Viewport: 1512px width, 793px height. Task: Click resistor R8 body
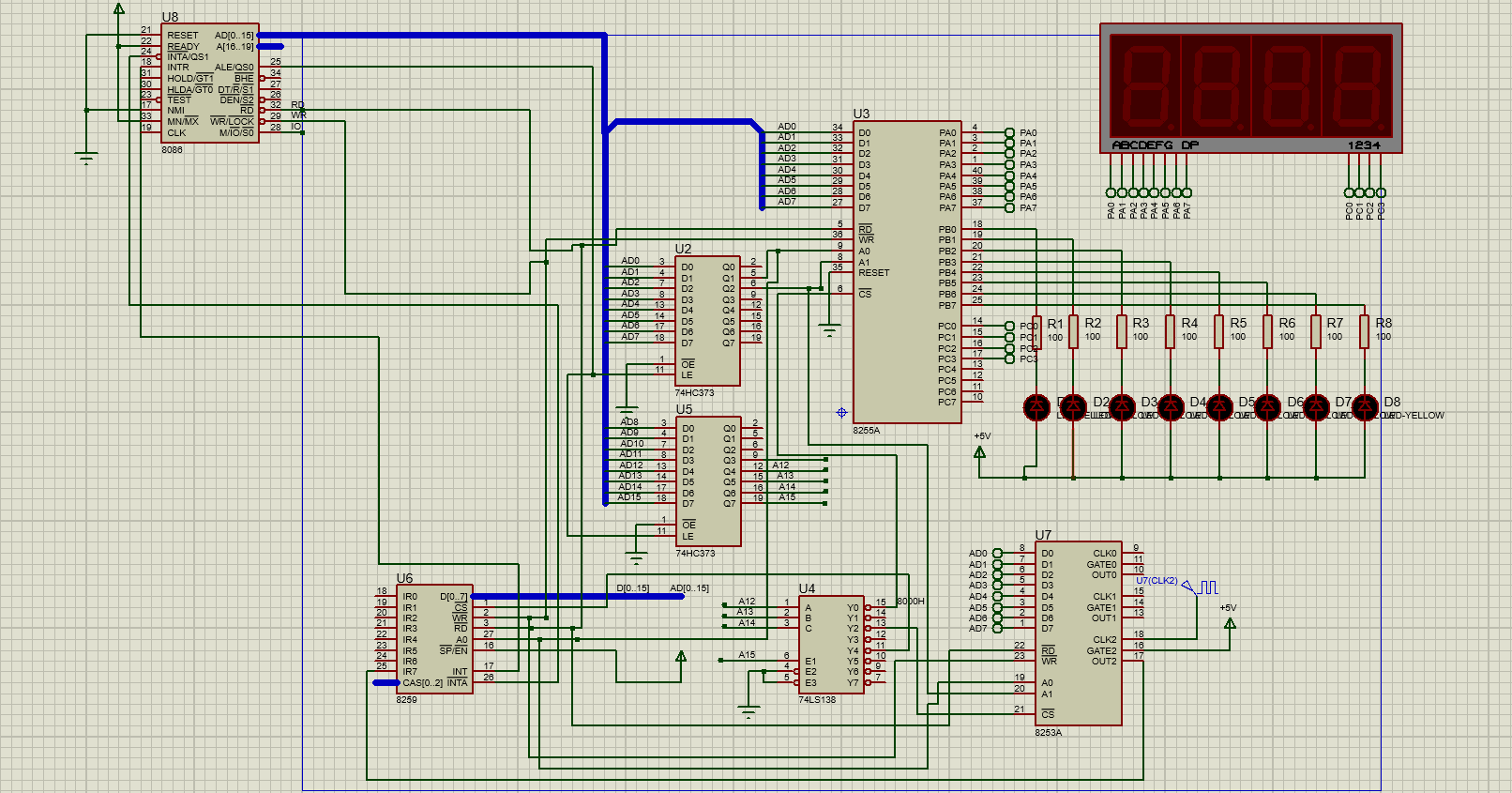[x=1365, y=331]
